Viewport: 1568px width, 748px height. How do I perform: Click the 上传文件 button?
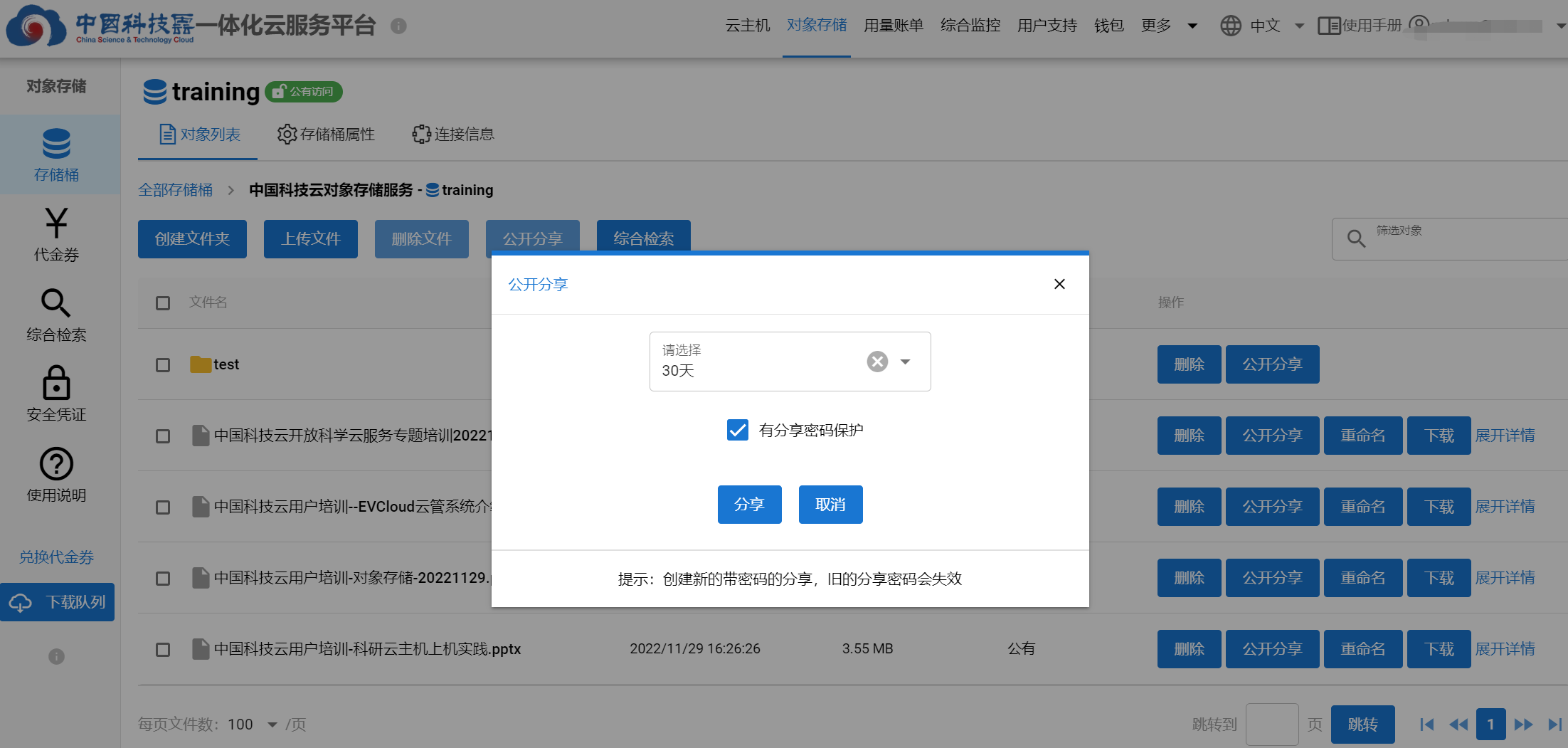click(x=311, y=239)
